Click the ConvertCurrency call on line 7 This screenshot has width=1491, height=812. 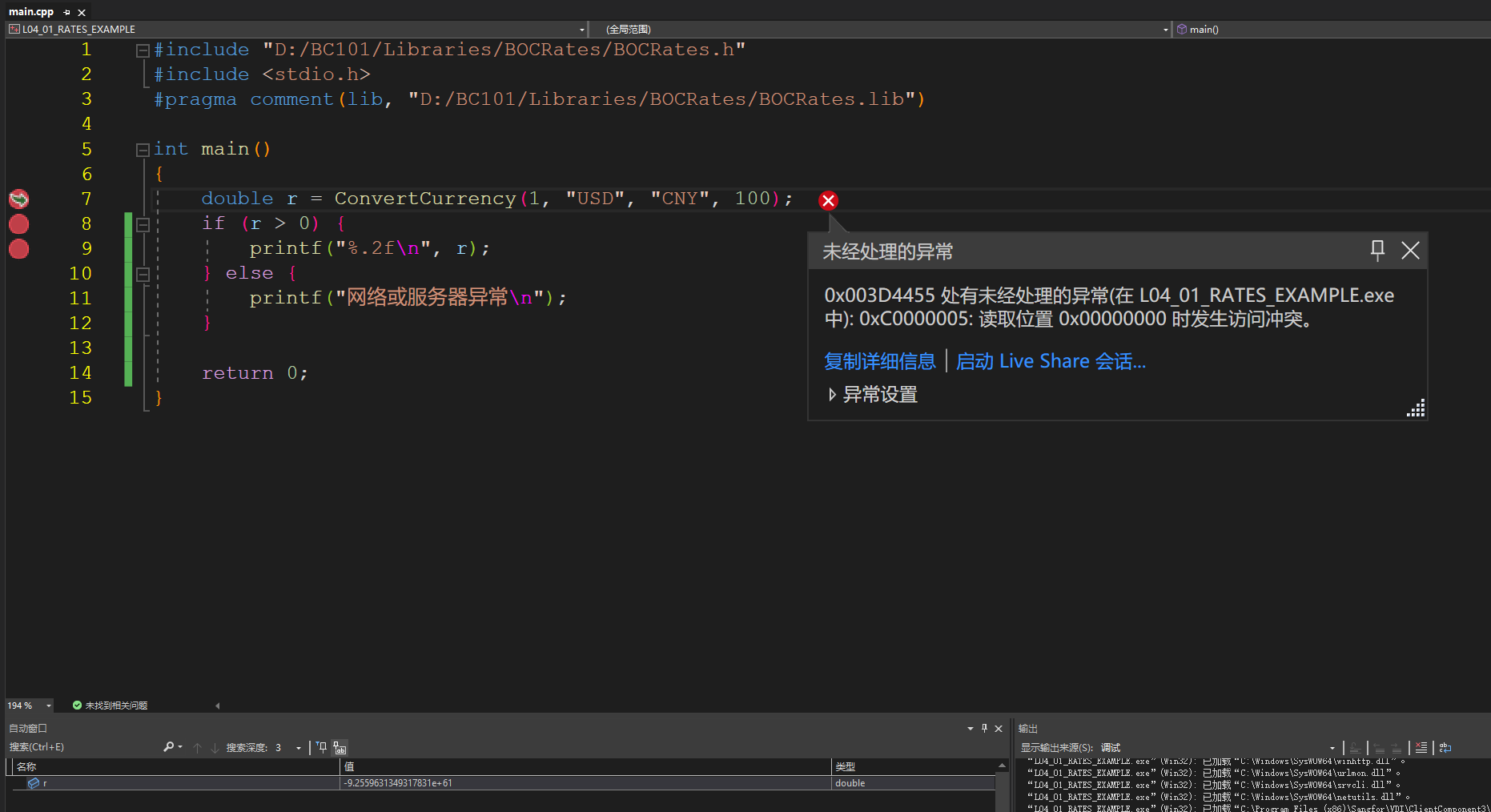coord(425,199)
